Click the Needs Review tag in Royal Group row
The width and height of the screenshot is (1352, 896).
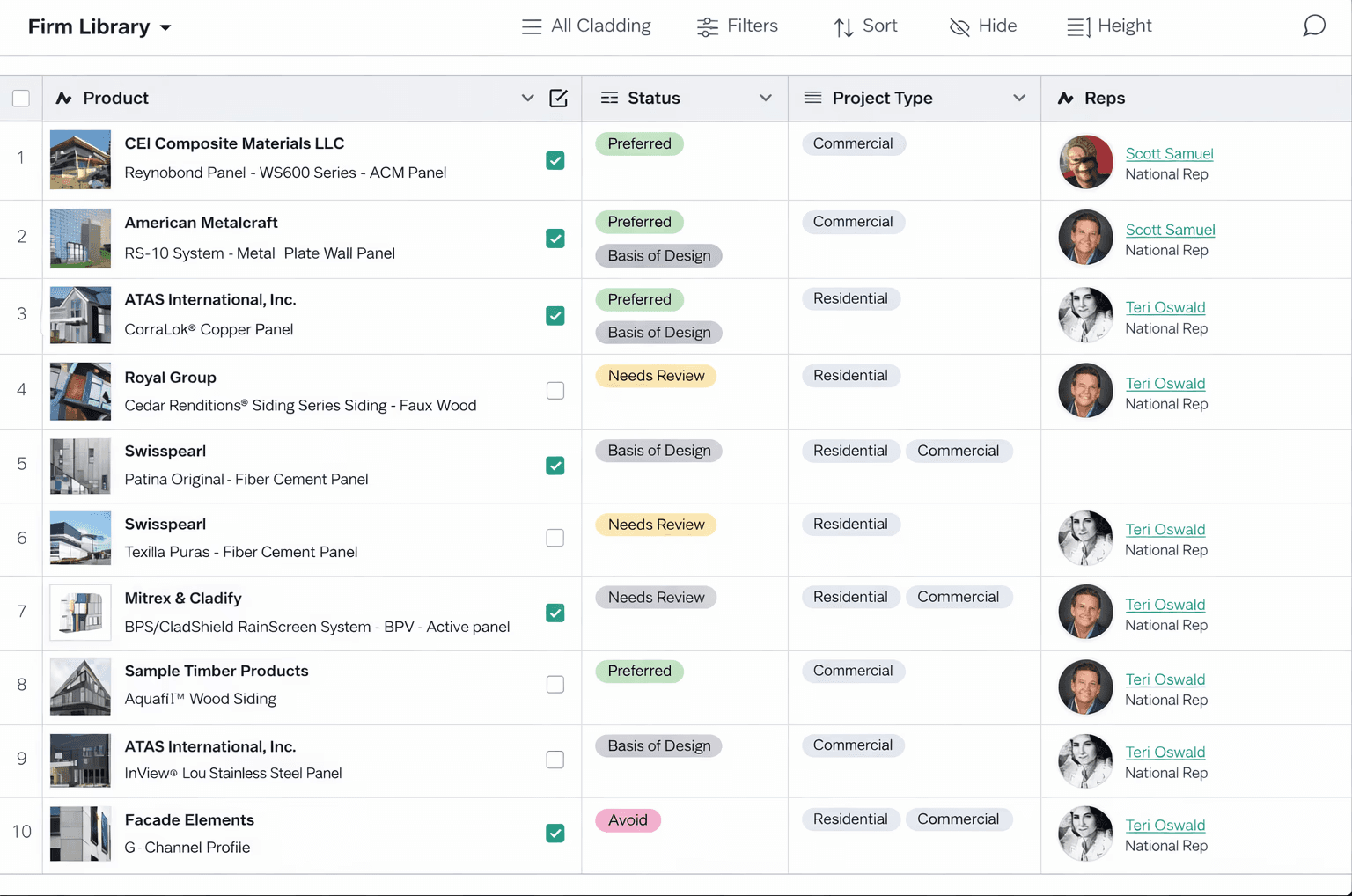pyautogui.click(x=656, y=376)
